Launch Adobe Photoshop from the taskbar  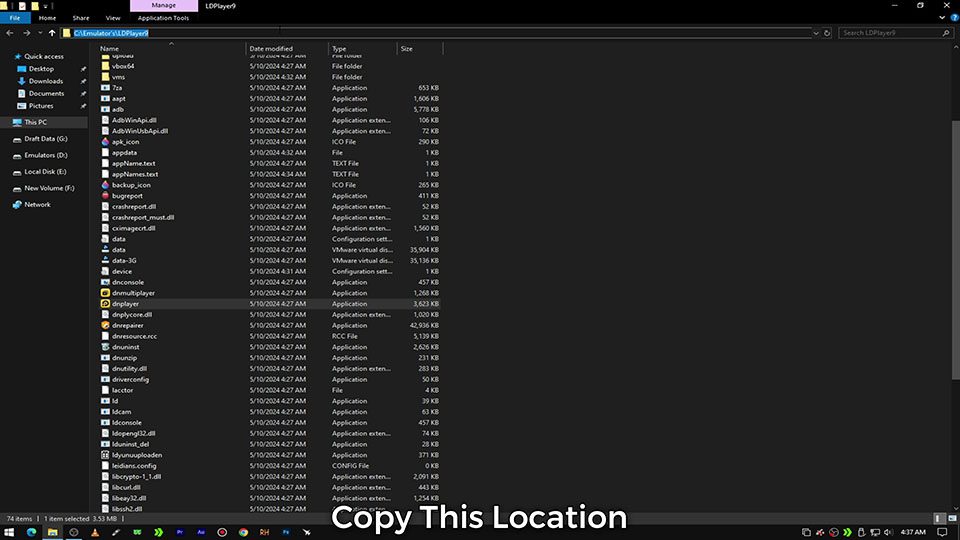coord(285,533)
